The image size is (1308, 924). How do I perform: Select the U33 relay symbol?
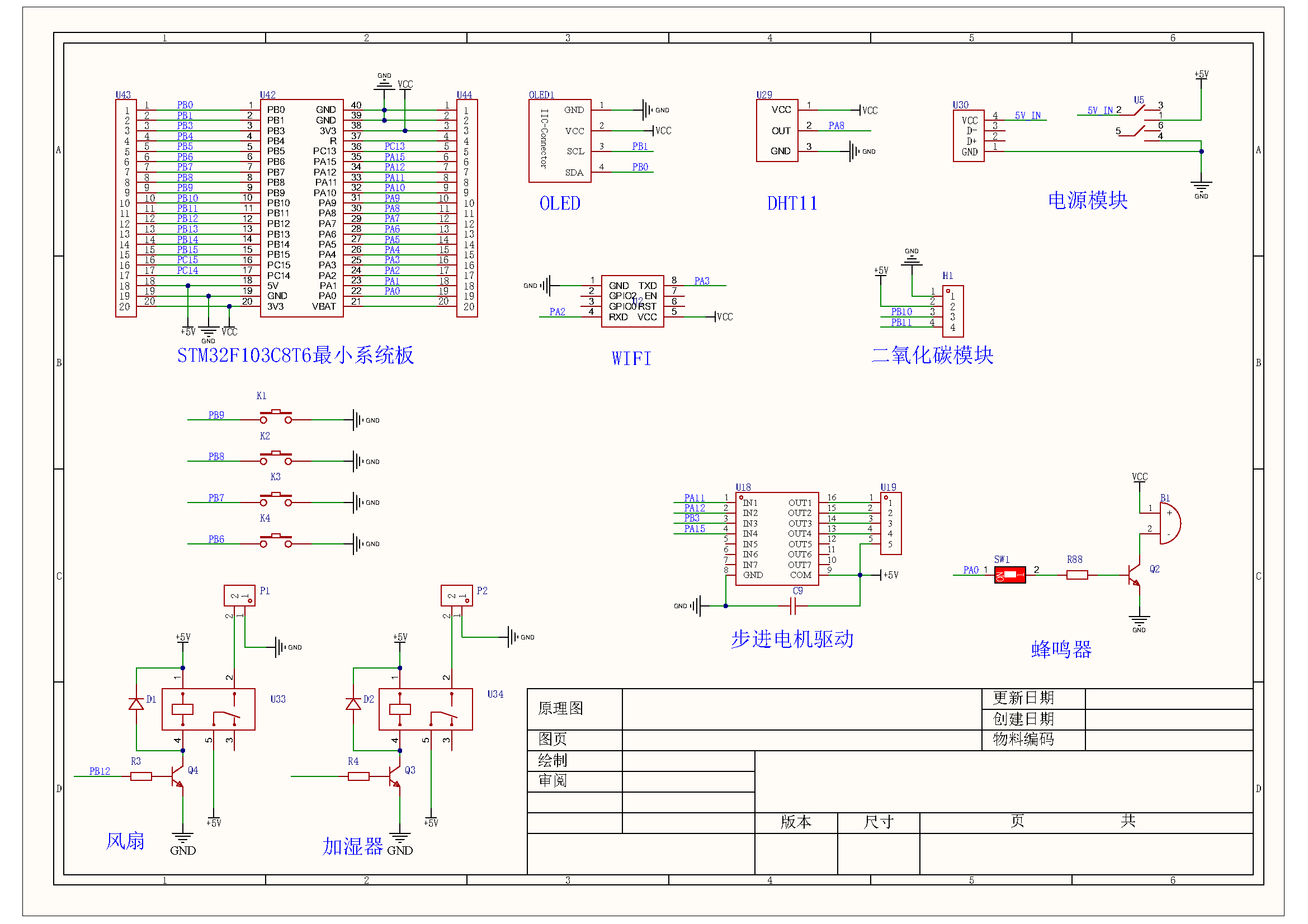coord(209,709)
